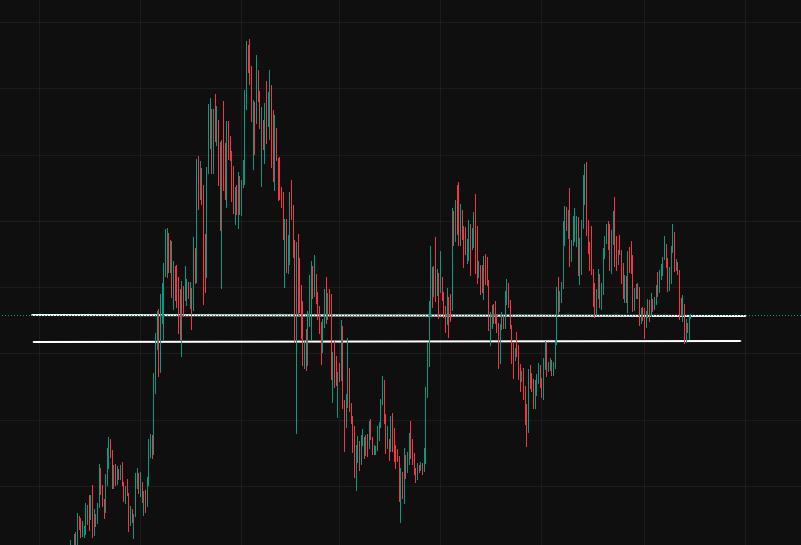Click the lowest wick in the middle trough
Screen dimensions: 801x545
pos(401,520)
